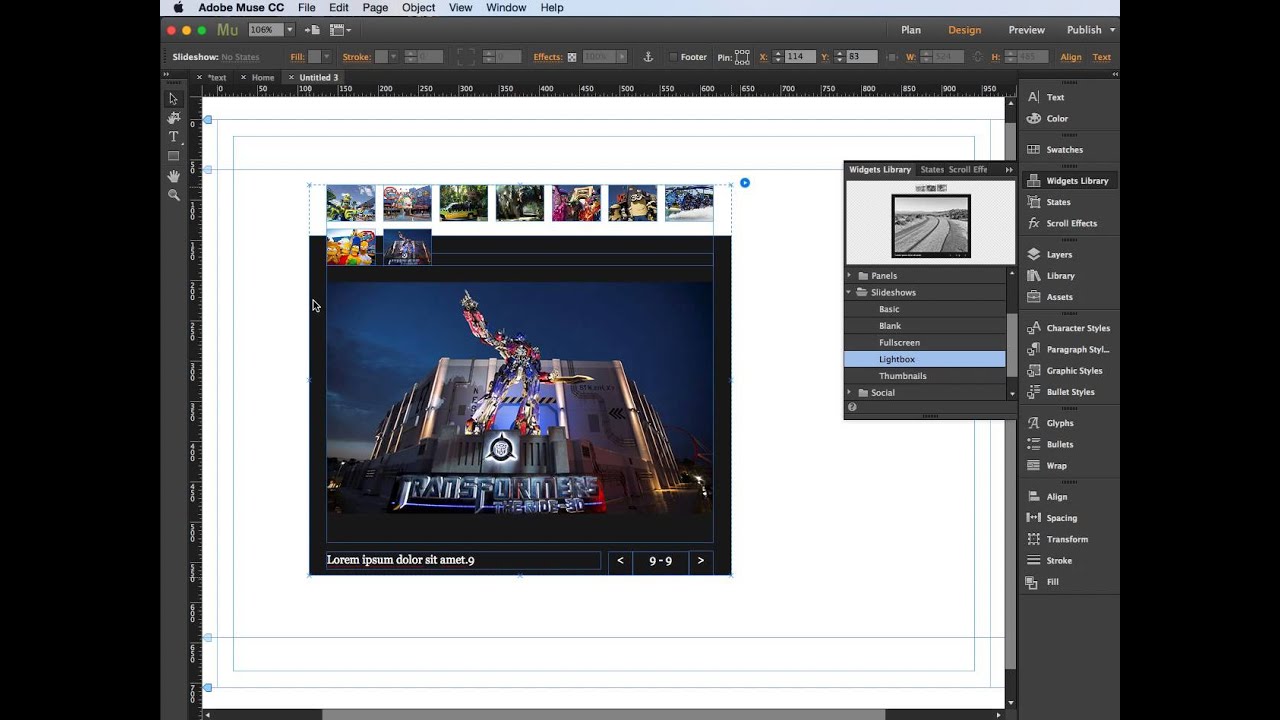The height and width of the screenshot is (720, 1280).
Task: Open the States panel in sidebar
Action: click(x=1048, y=202)
